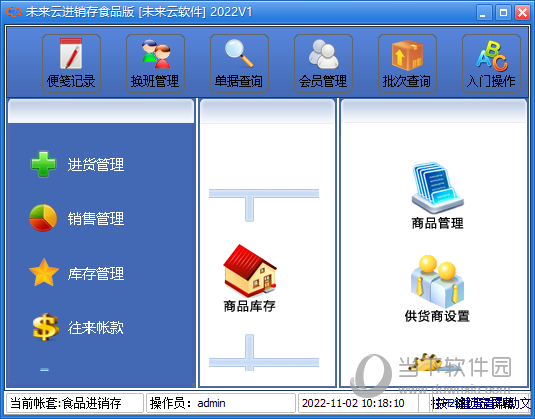The height and width of the screenshot is (419, 535).
Task: Click the green plus purchase icon
Action: pyautogui.click(x=43, y=164)
